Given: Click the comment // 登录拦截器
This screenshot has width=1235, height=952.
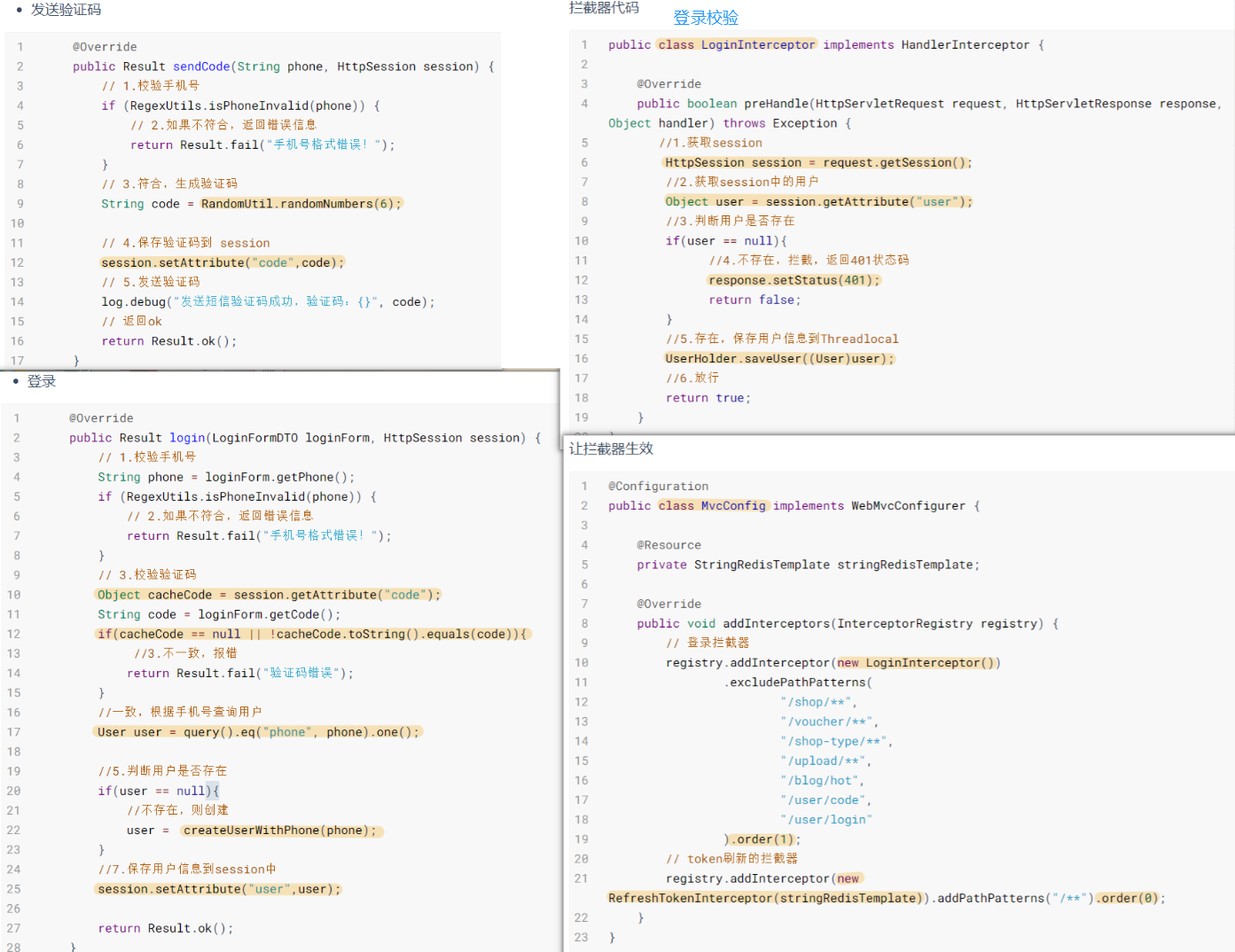Looking at the screenshot, I should click(707, 643).
